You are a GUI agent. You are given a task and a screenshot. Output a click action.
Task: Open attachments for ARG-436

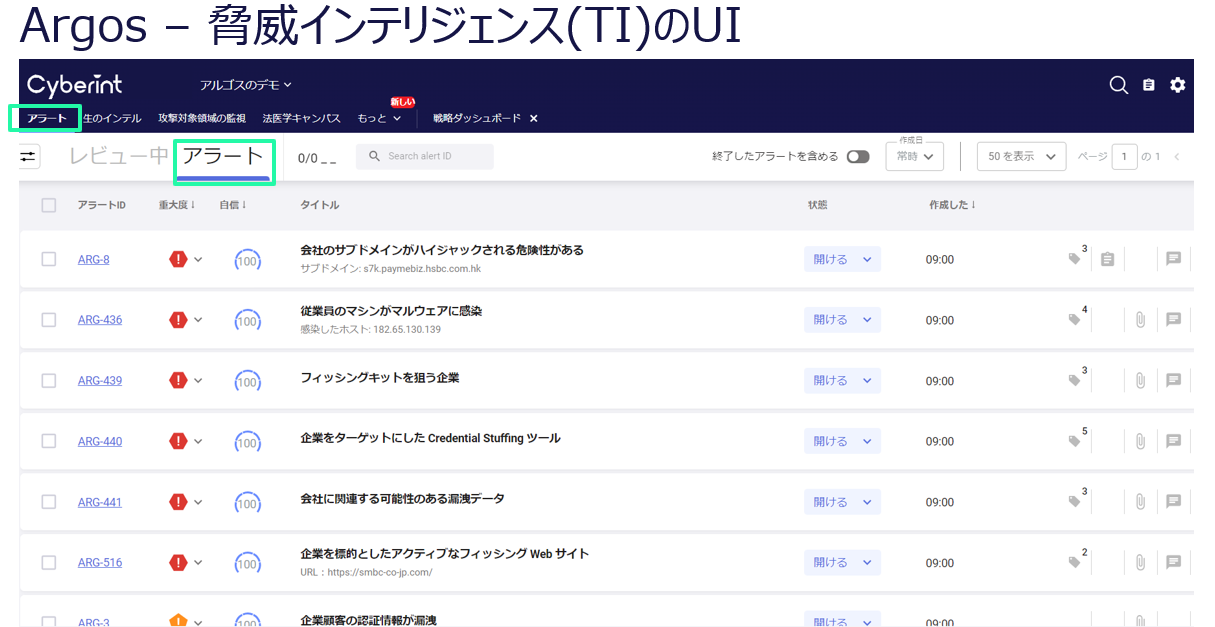pyautogui.click(x=1140, y=320)
